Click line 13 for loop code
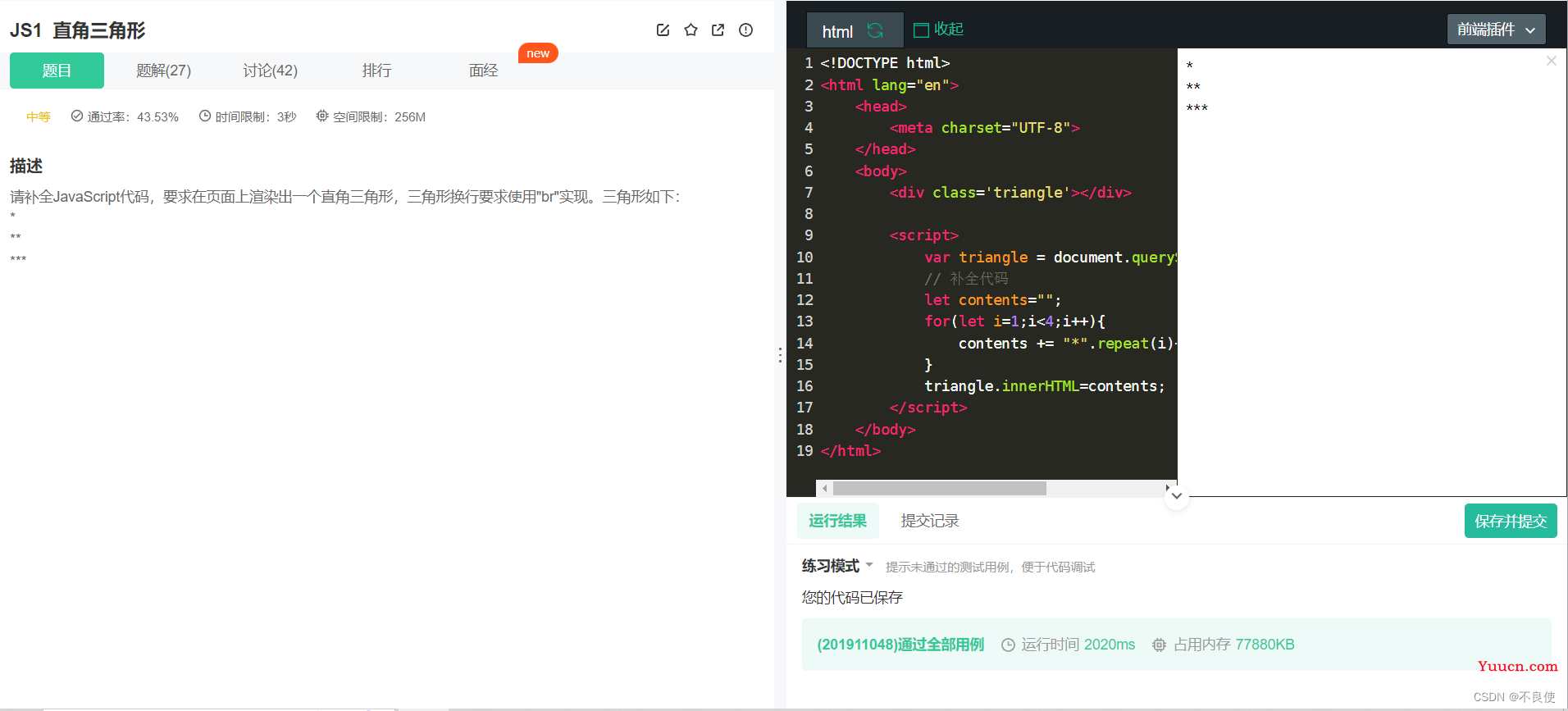1568x711 pixels. click(x=1014, y=321)
